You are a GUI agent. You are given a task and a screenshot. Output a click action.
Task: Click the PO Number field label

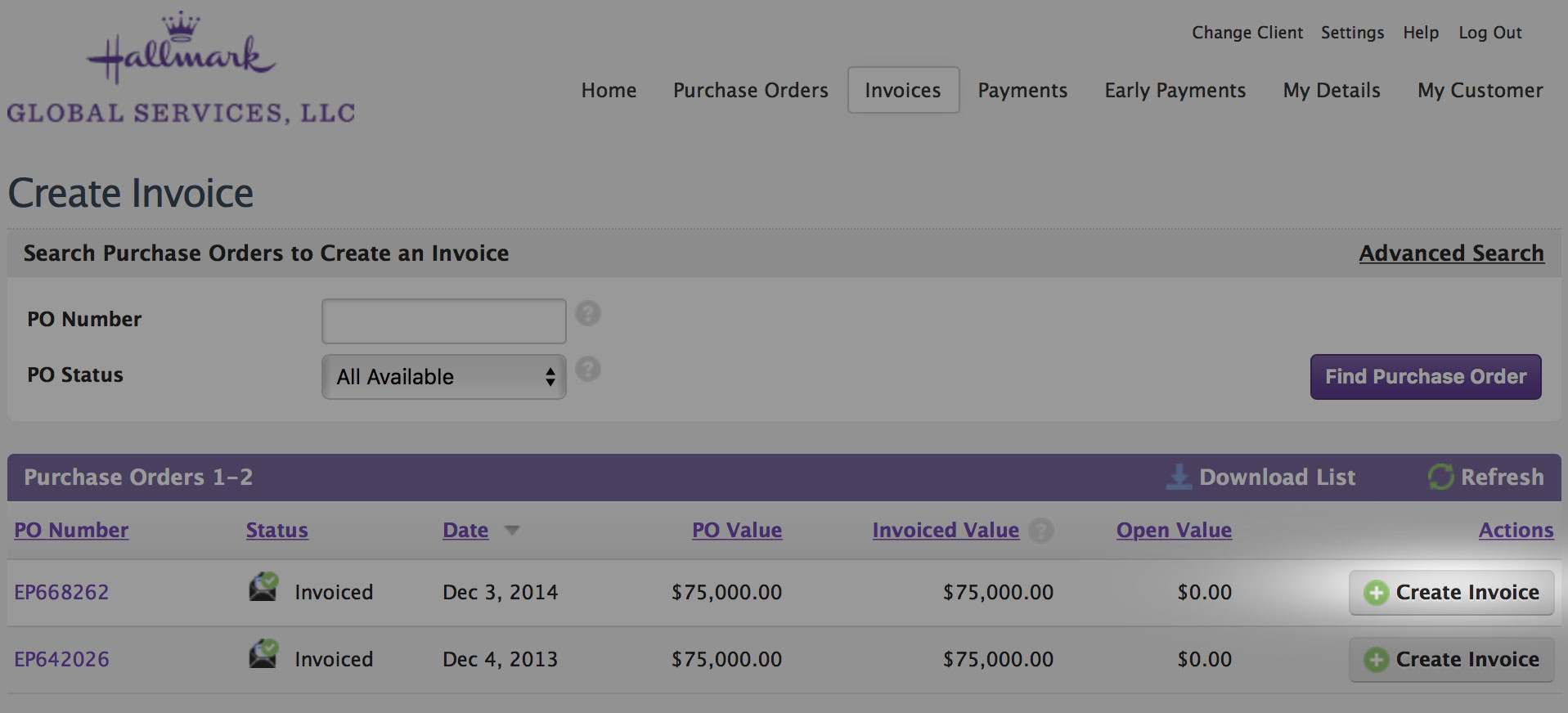point(84,320)
